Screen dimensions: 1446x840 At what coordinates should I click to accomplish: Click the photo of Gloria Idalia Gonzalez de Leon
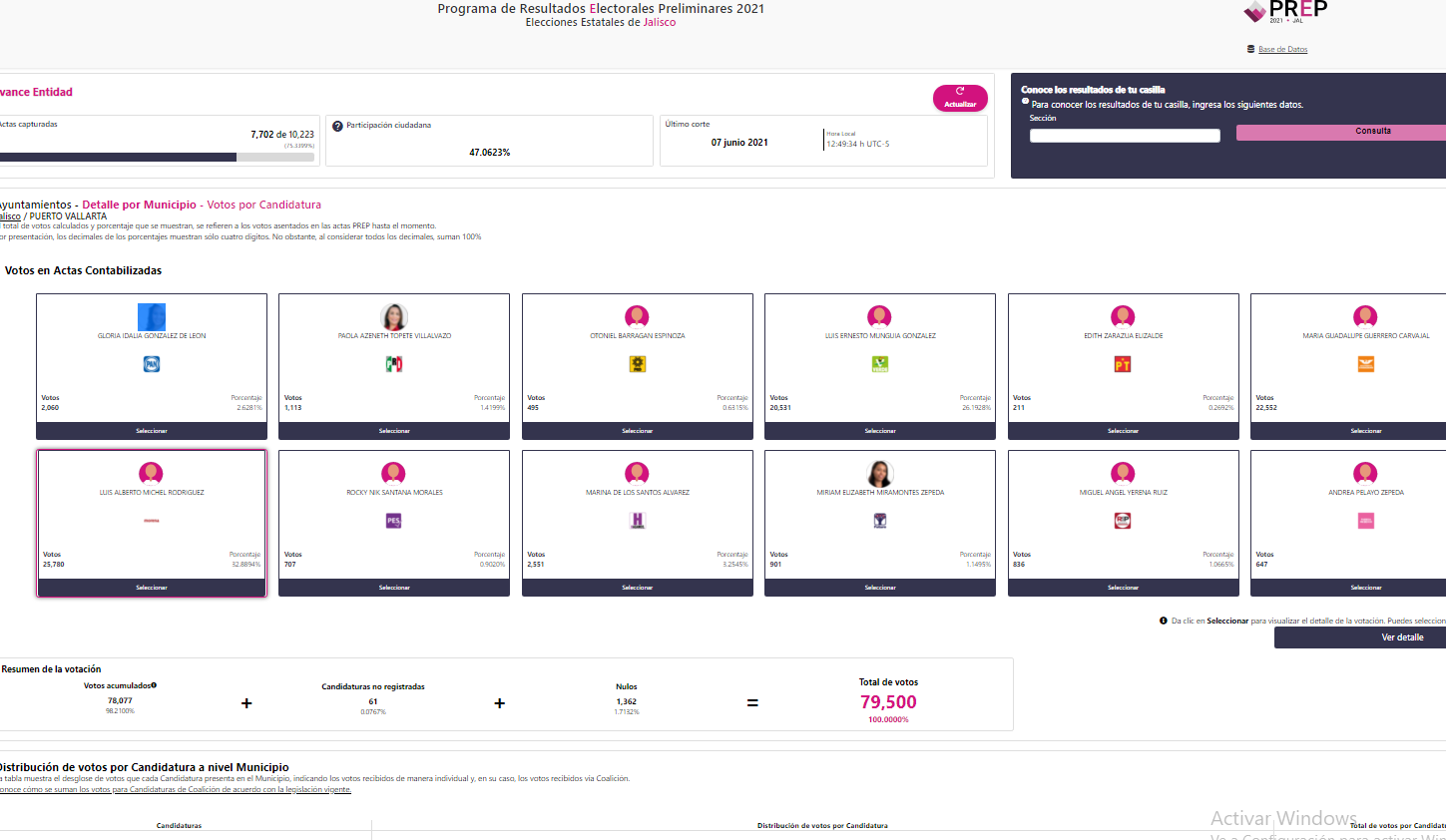pos(152,317)
